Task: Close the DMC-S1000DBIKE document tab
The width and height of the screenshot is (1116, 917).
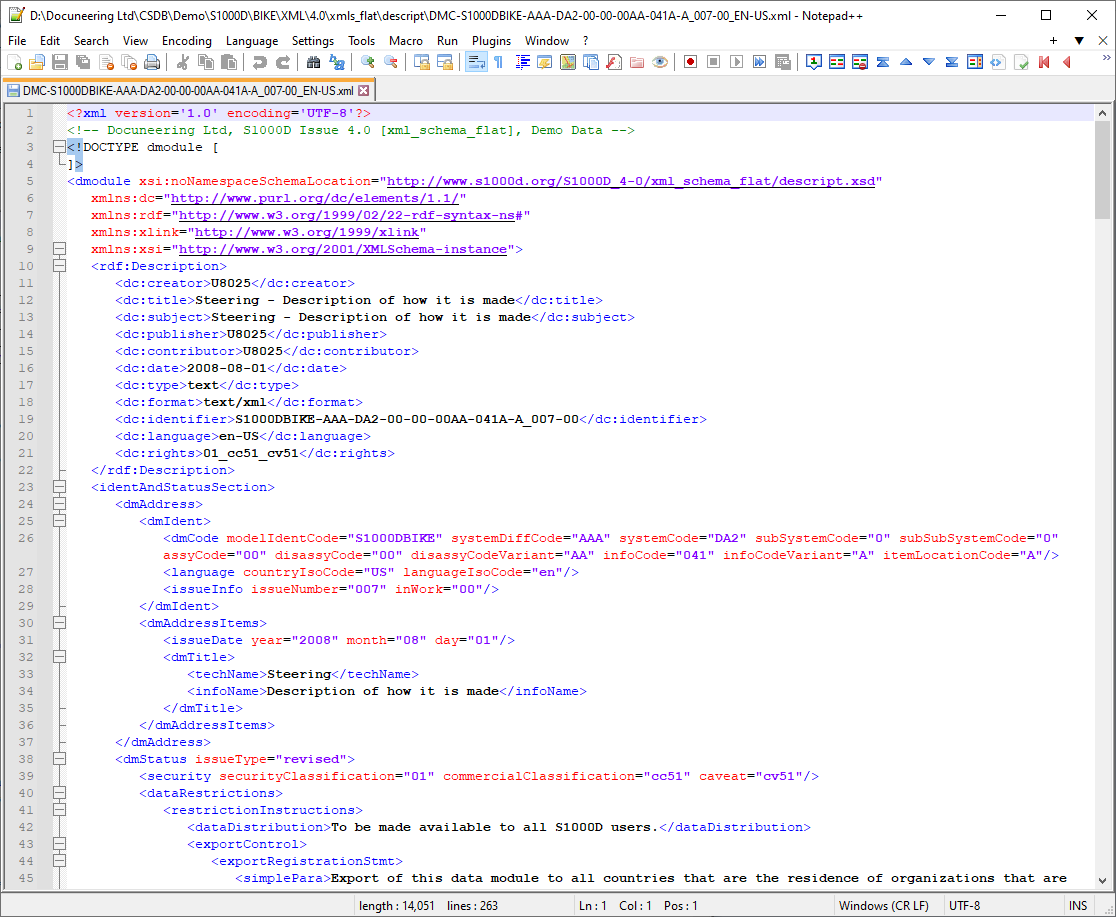Action: 364,90
